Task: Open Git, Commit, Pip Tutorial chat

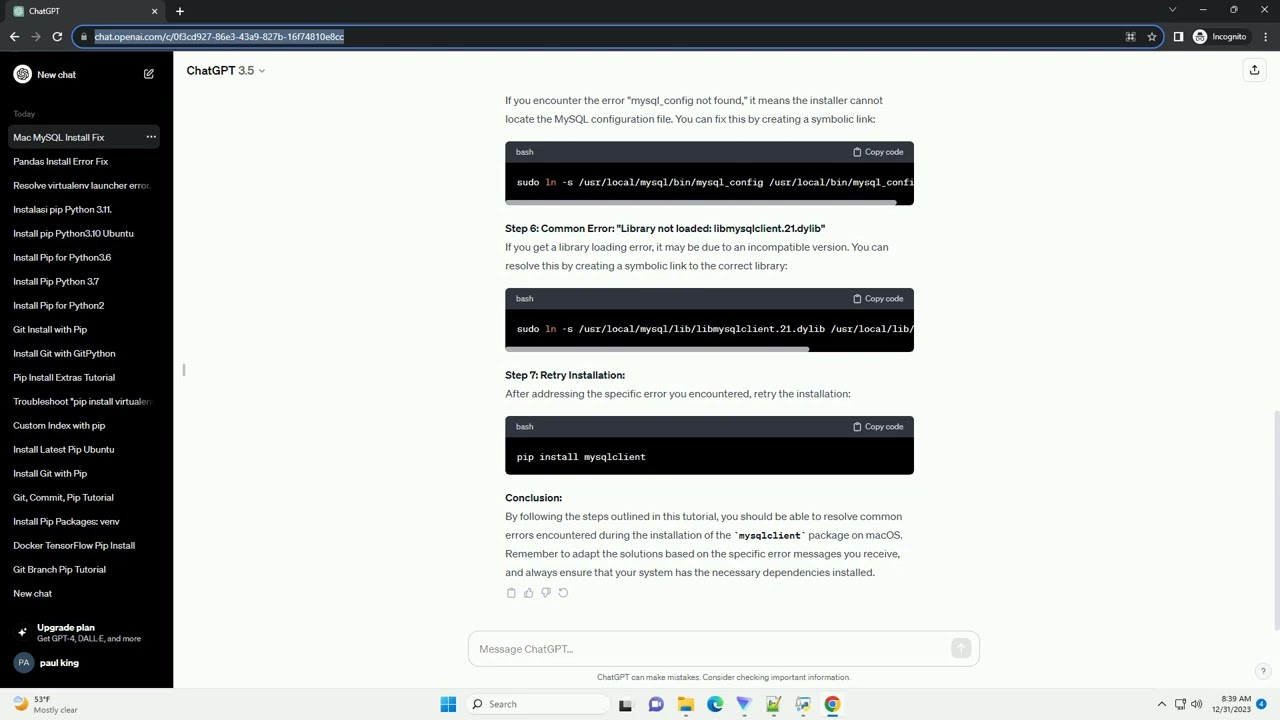Action: [86, 497]
